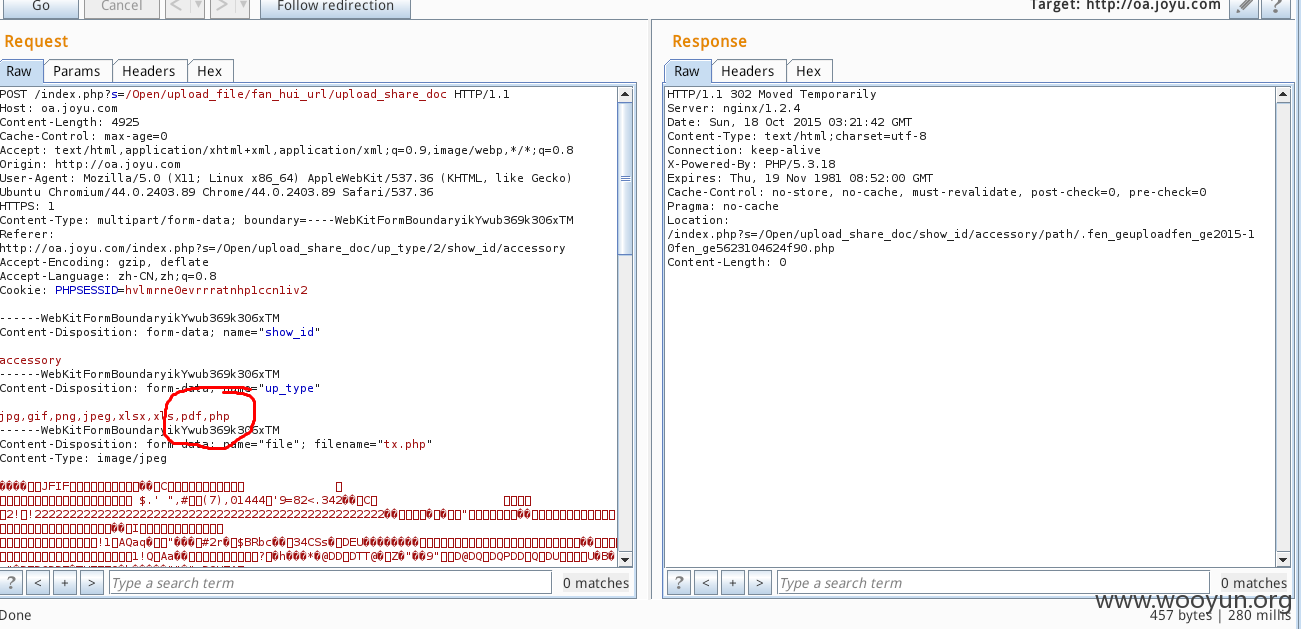
Task: Find previous match in response search
Action: (706, 582)
